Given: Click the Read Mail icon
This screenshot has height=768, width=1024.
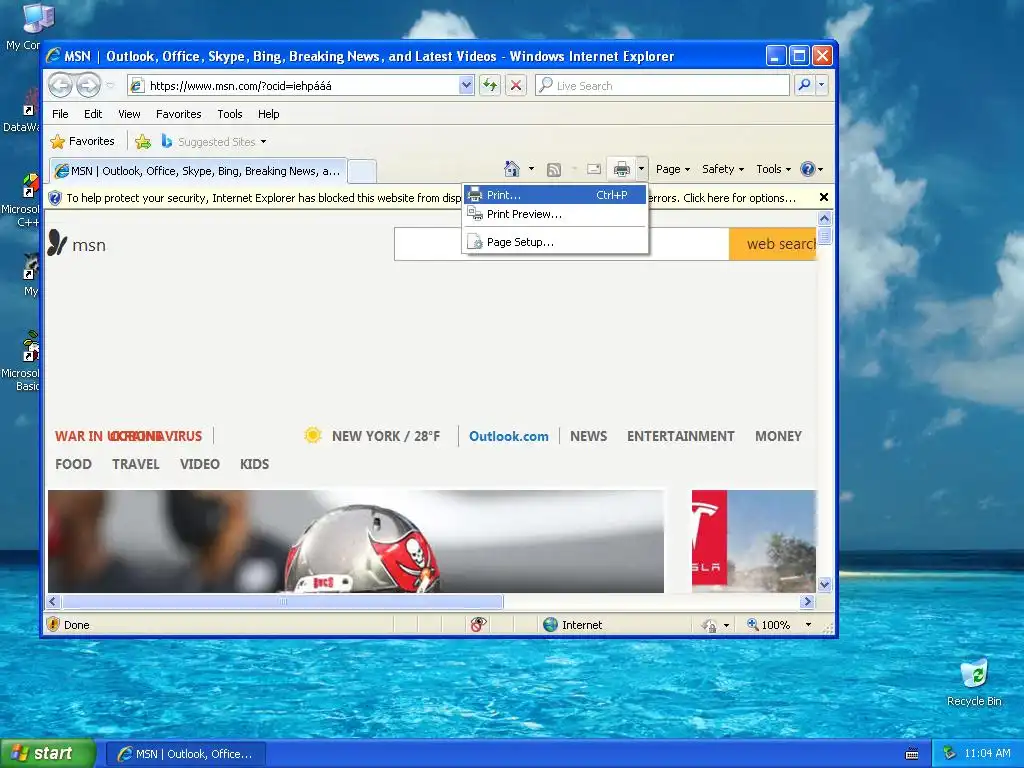Looking at the screenshot, I should [x=594, y=169].
